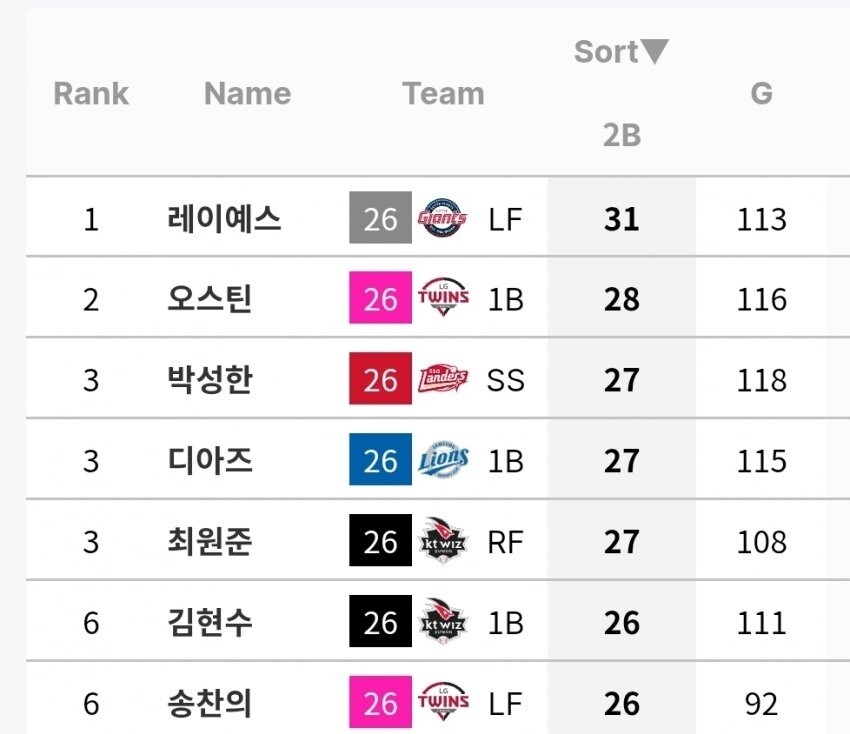850x734 pixels.
Task: Click the blue 26 badge for 디아즈
Action: (x=380, y=459)
